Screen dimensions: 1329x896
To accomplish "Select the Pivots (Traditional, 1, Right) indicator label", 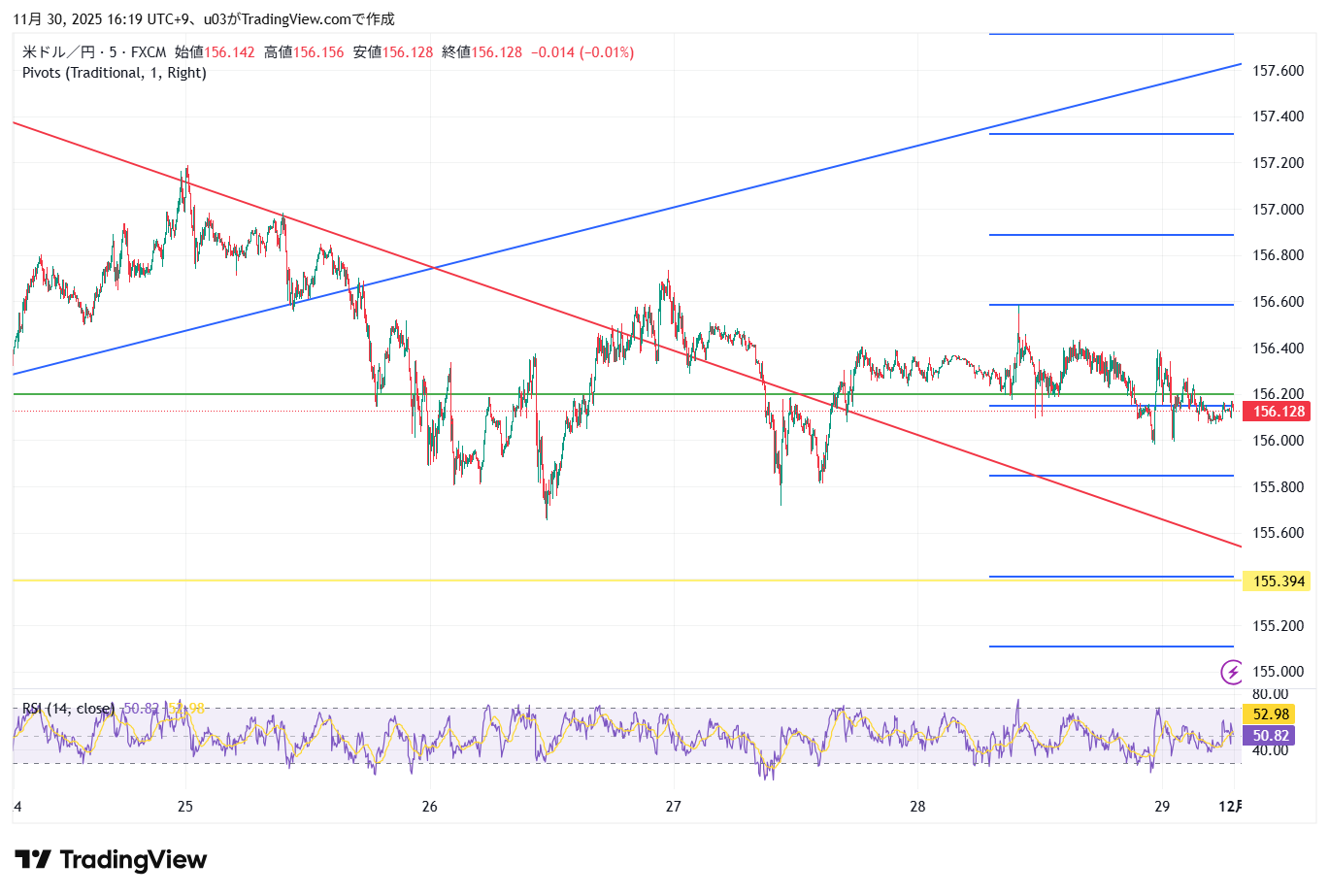I will [x=115, y=73].
